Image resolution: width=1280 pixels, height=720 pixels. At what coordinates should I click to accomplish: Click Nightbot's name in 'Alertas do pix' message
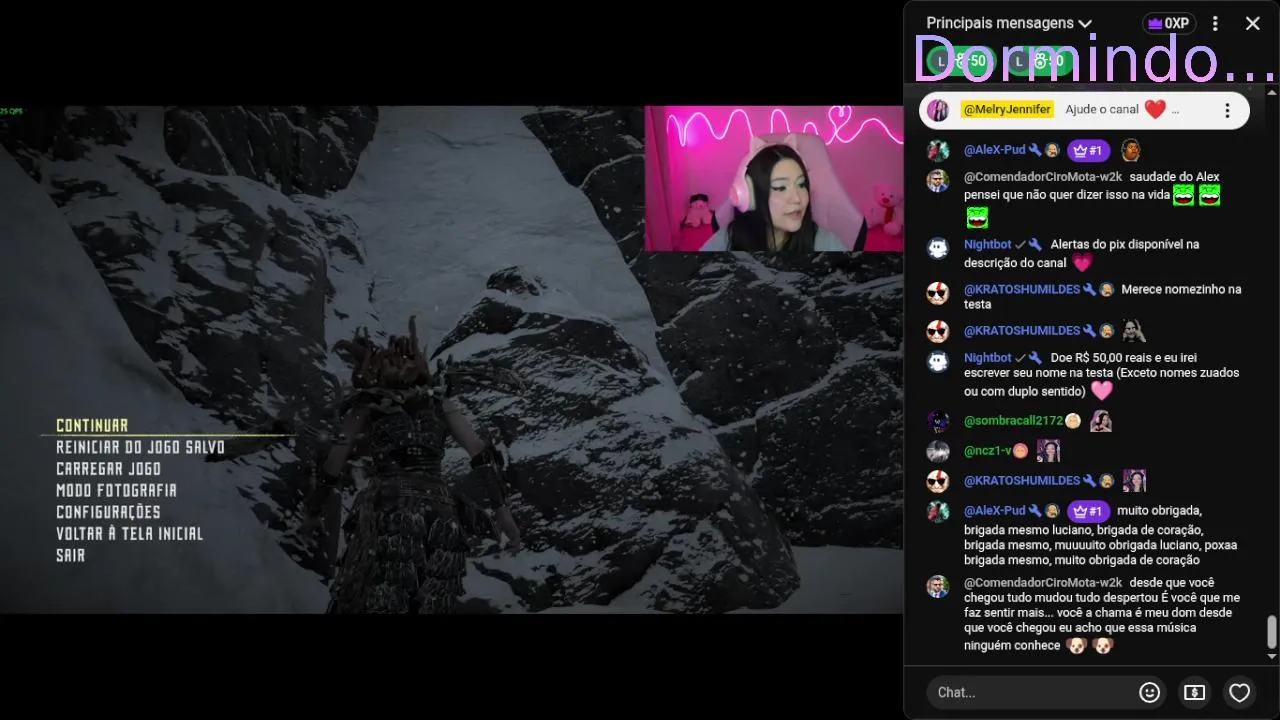click(988, 244)
